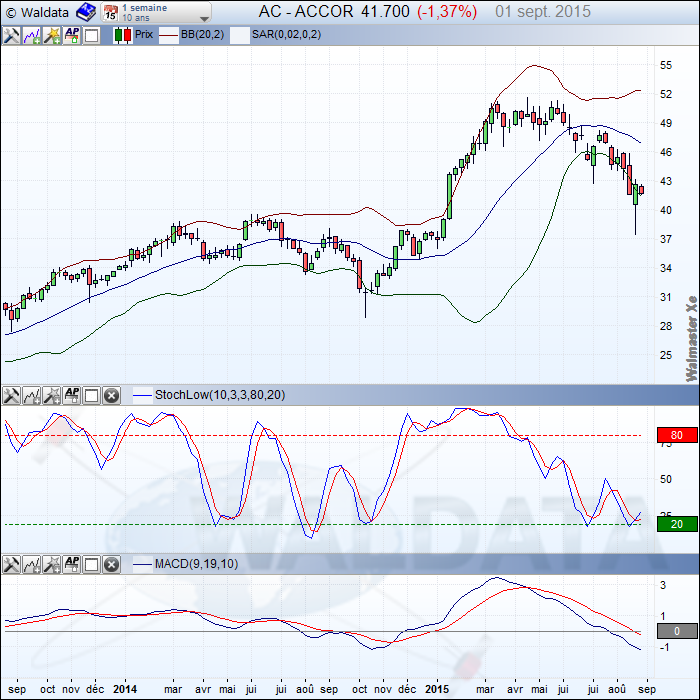The image size is (700, 700).
Task: Close the MACD indicator panel
Action: [111, 565]
